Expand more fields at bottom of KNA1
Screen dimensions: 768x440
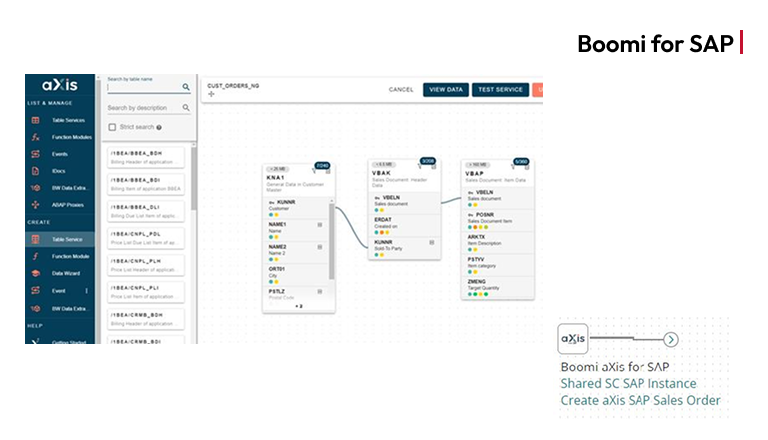click(298, 306)
